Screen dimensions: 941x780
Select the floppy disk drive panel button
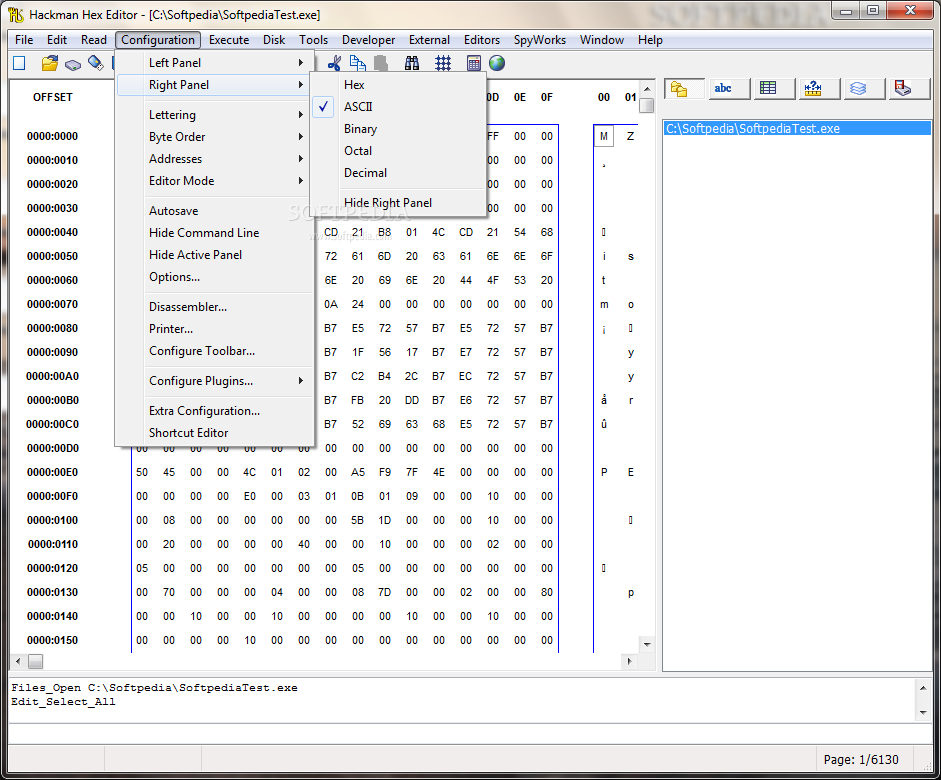click(x=909, y=89)
